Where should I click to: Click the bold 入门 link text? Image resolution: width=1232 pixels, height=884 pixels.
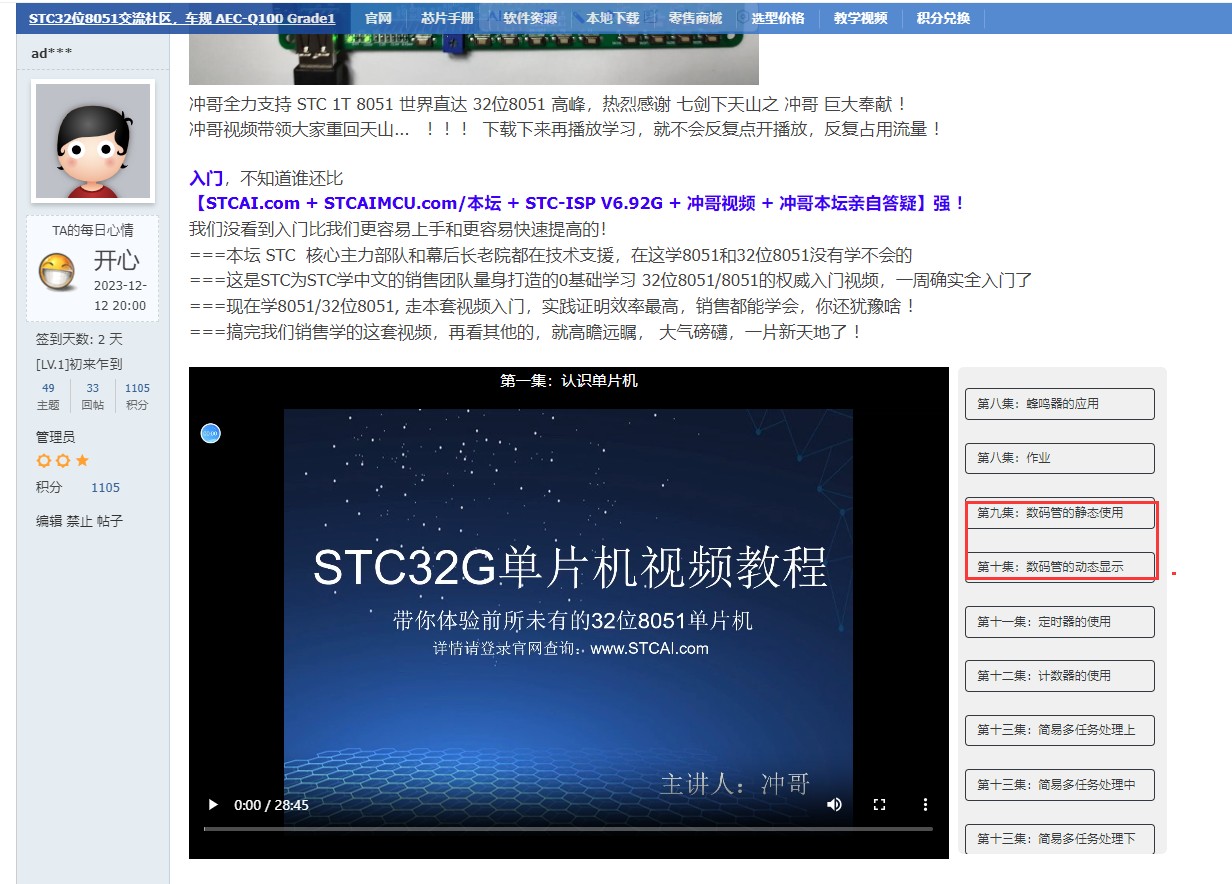point(206,178)
